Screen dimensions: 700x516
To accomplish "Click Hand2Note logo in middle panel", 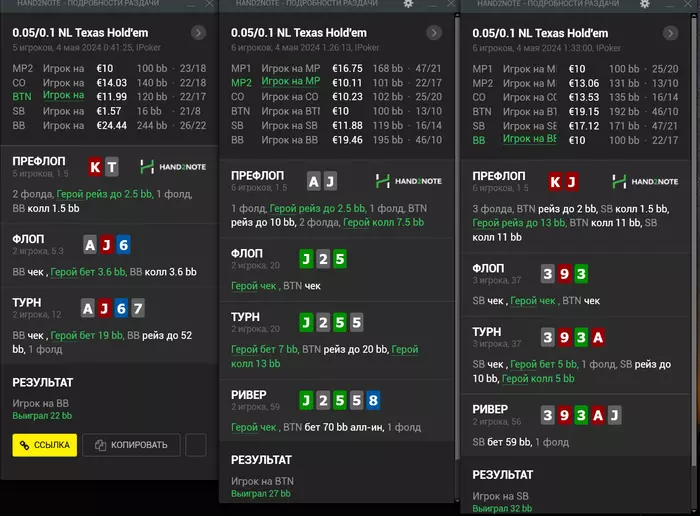I will coord(408,181).
